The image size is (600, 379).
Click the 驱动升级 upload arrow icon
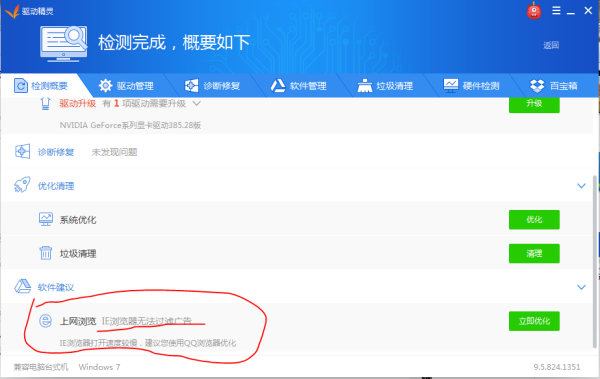pos(46,103)
